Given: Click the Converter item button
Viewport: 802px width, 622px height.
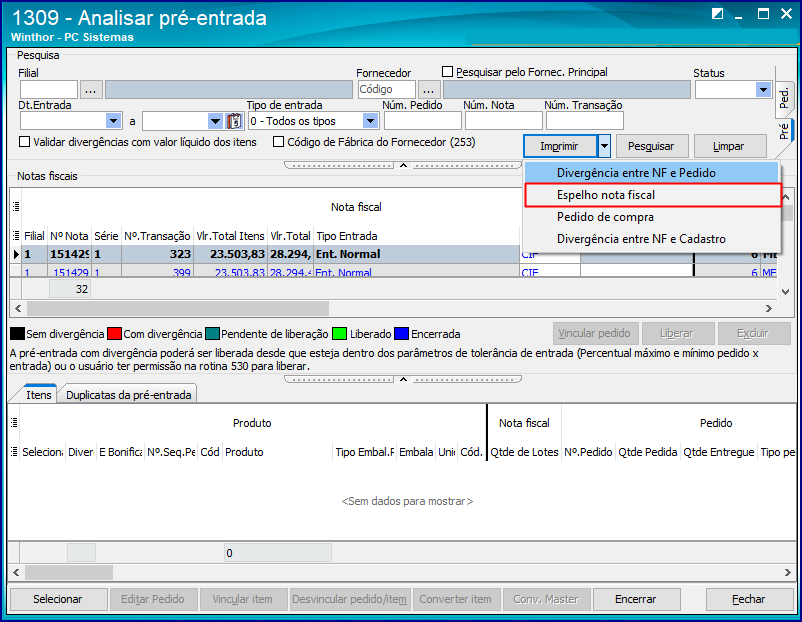Looking at the screenshot, I should click(x=456, y=599).
